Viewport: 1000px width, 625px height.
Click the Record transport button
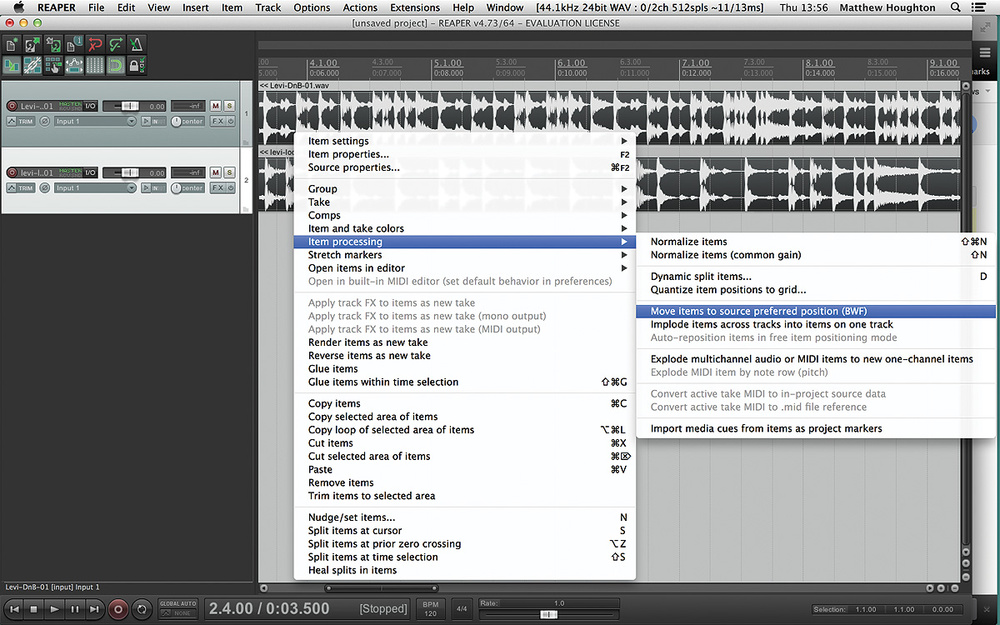coord(118,610)
